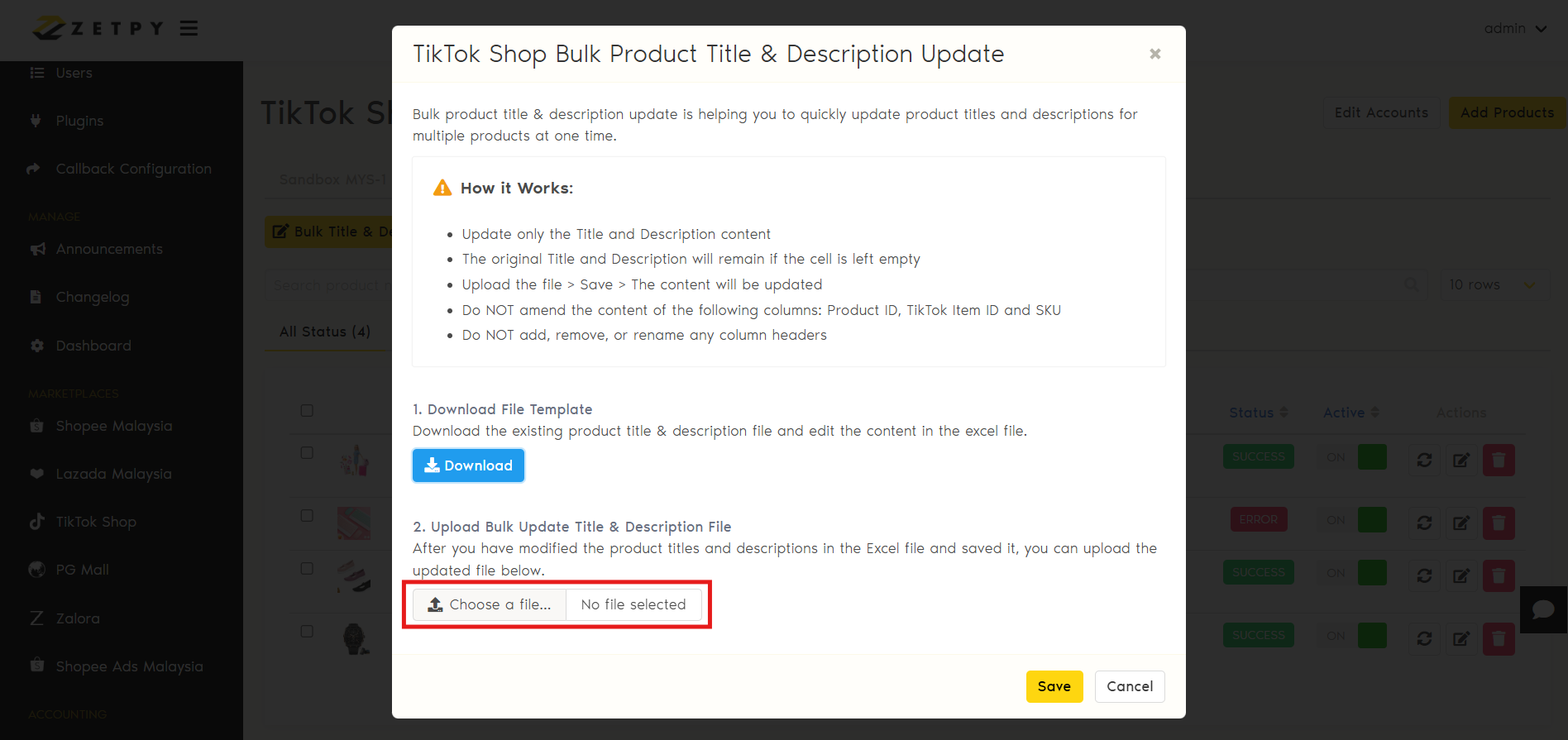Viewport: 1568px width, 740px height.
Task: Select the All Status (4) tab
Action: (325, 332)
